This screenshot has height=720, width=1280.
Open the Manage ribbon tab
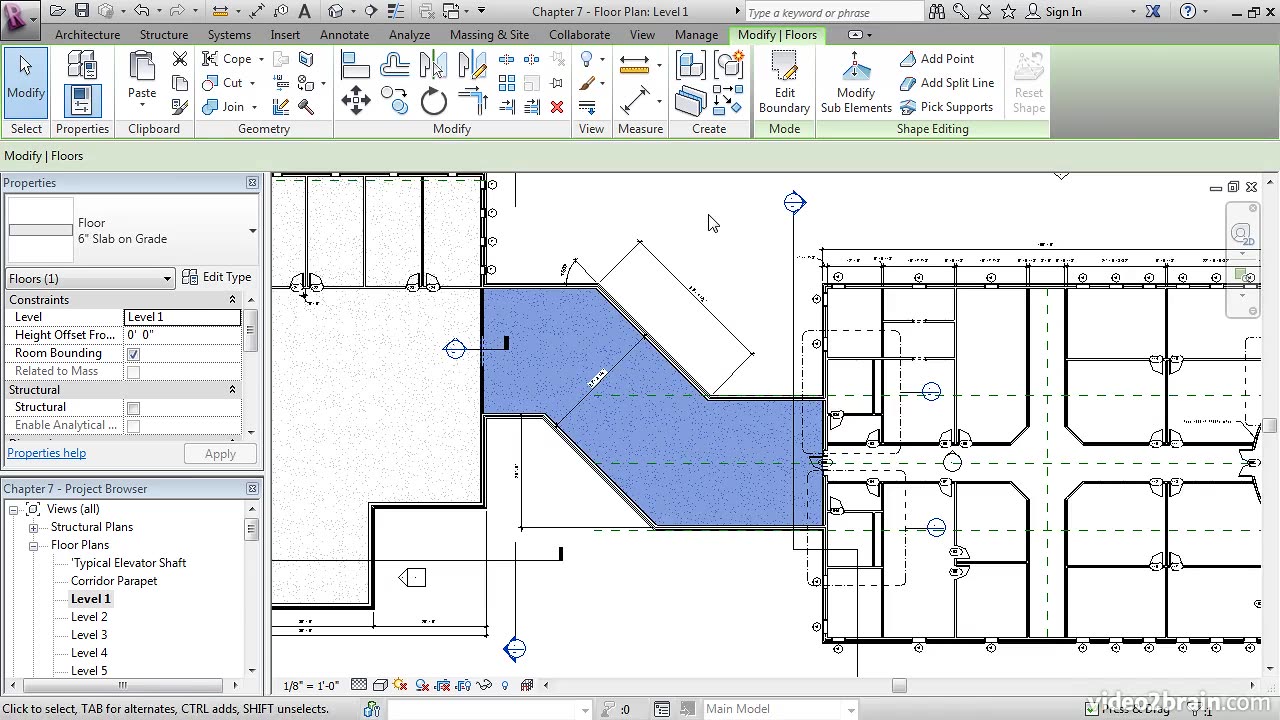tap(696, 35)
